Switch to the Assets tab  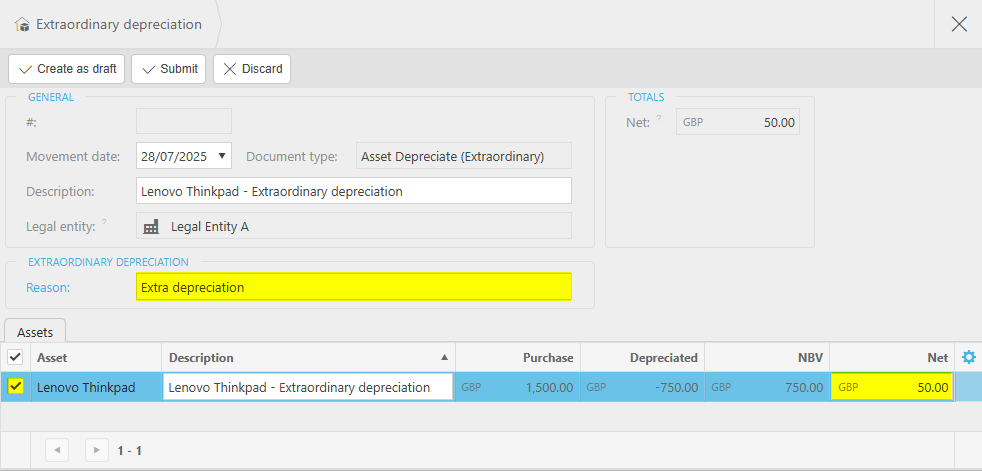[36, 330]
